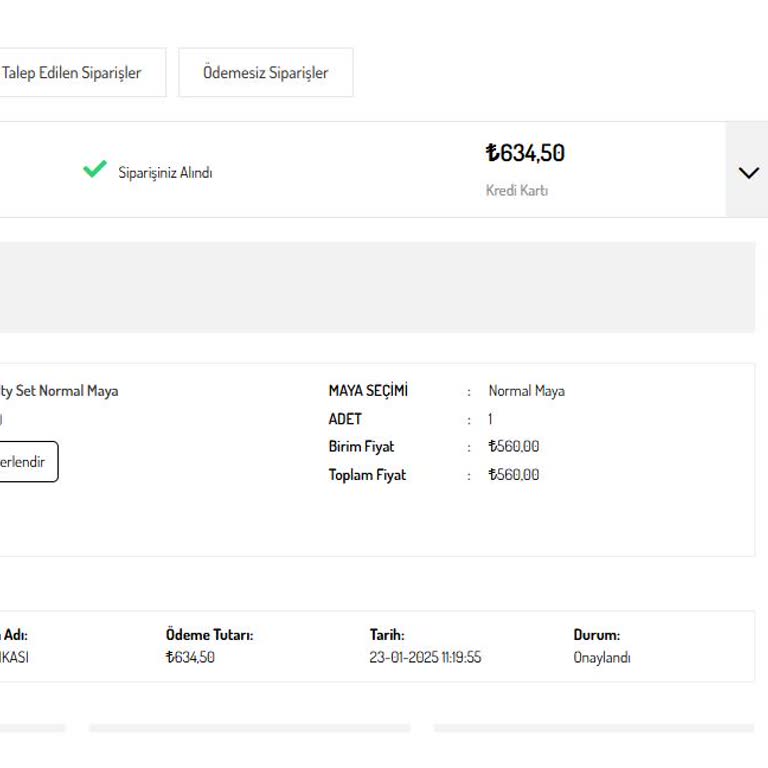Screen dimensions: 768x768
Task: Click the MAYA SEÇİMİ label
Action: (x=368, y=391)
